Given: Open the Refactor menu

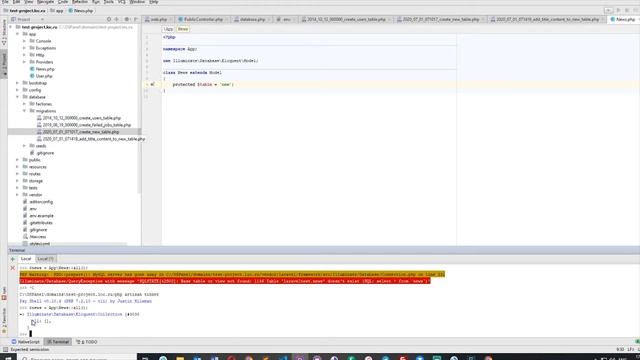Looking at the screenshot, I should (x=80, y=2).
